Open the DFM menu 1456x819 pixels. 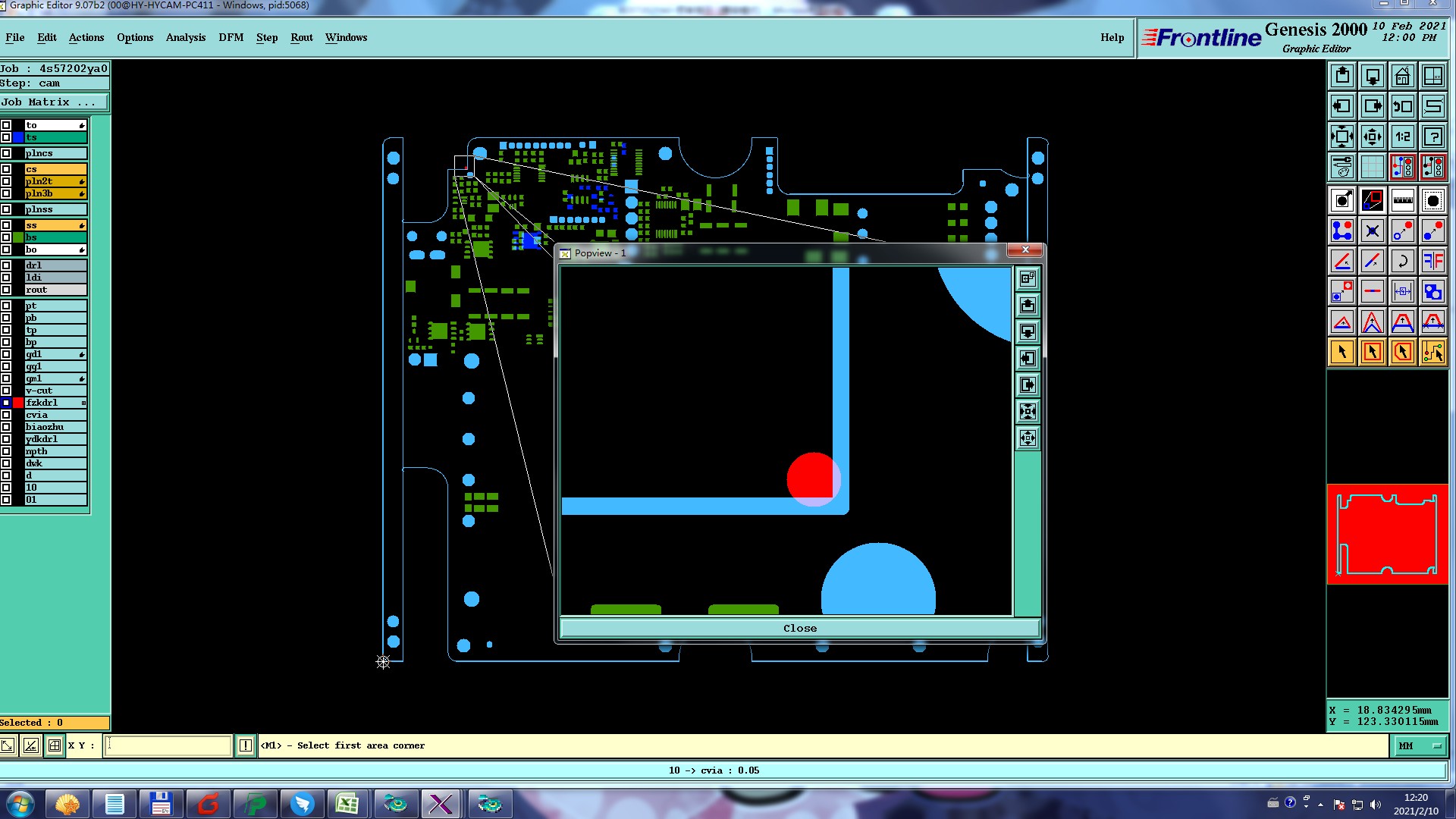click(231, 37)
